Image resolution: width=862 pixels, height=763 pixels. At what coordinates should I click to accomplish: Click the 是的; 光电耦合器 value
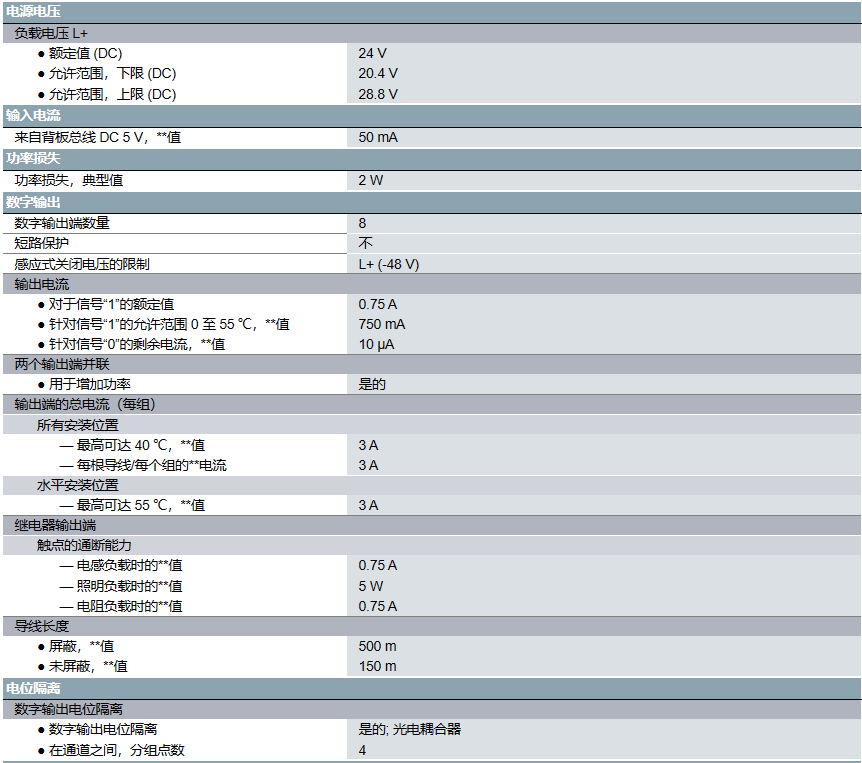[410, 729]
